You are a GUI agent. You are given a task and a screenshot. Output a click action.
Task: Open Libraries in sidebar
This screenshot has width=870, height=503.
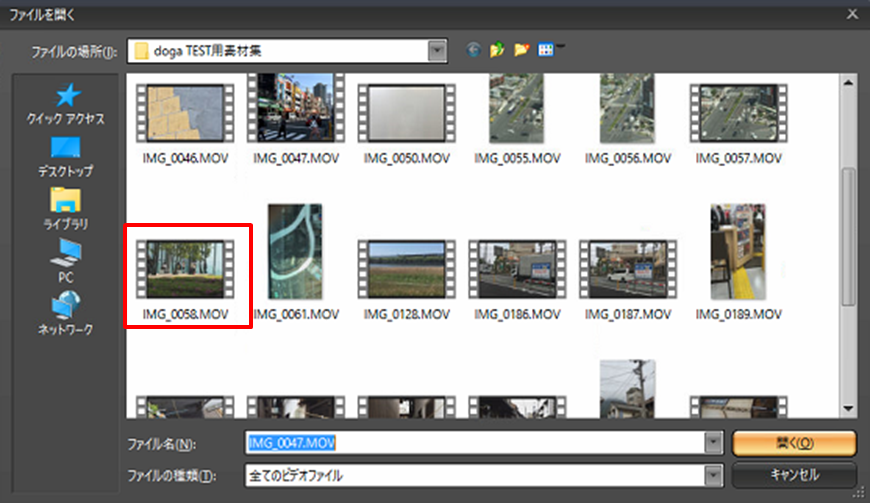[x=66, y=208]
